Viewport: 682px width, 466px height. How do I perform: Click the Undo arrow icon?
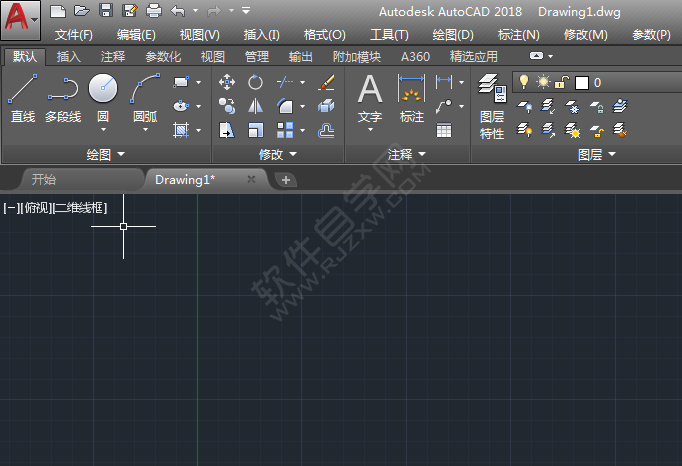pyautogui.click(x=177, y=10)
